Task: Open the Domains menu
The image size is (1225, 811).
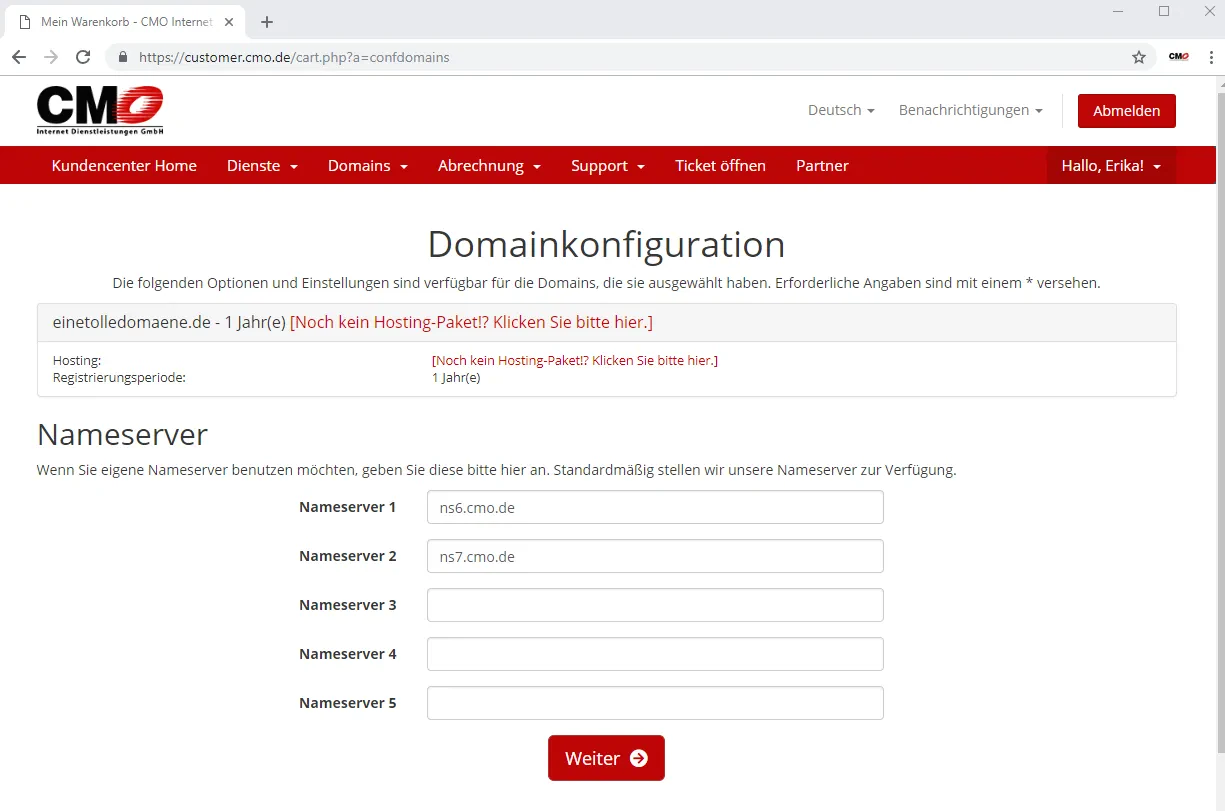Action: 367,165
